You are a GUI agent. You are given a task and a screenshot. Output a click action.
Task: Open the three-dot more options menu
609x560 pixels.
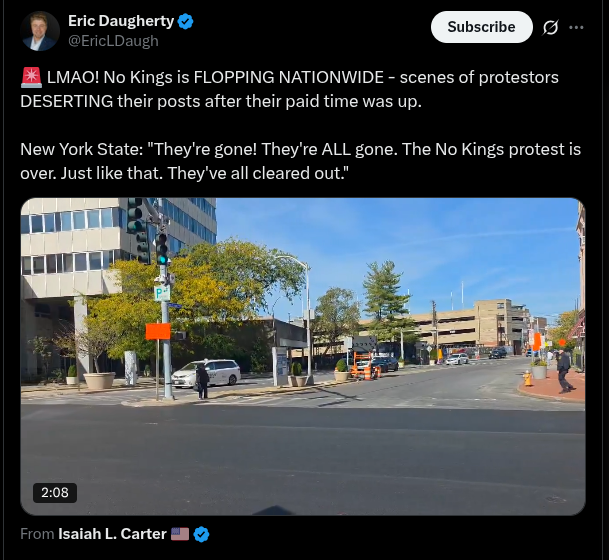(x=576, y=27)
